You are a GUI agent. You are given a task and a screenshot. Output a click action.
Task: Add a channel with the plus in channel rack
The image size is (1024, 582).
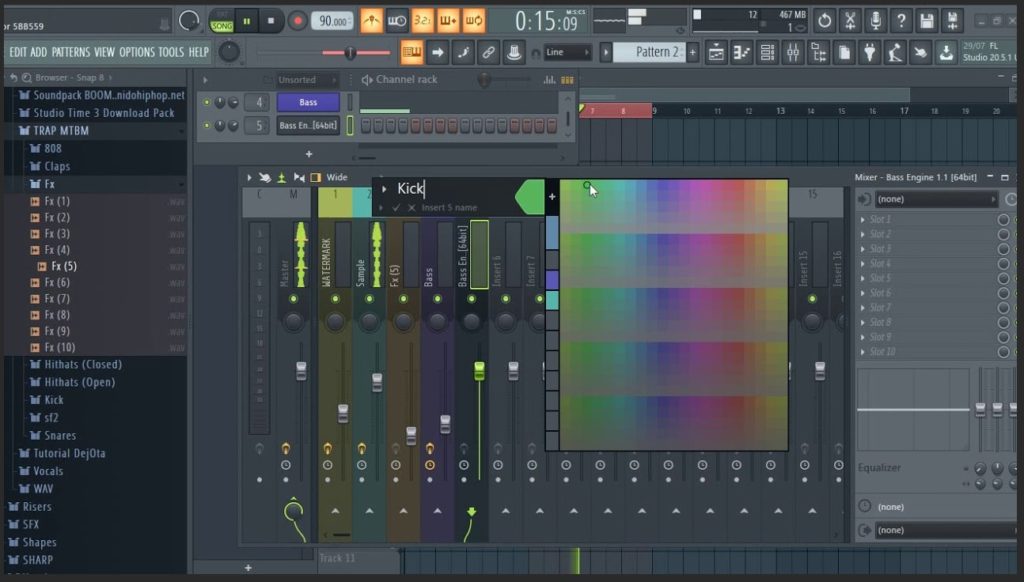(x=309, y=154)
